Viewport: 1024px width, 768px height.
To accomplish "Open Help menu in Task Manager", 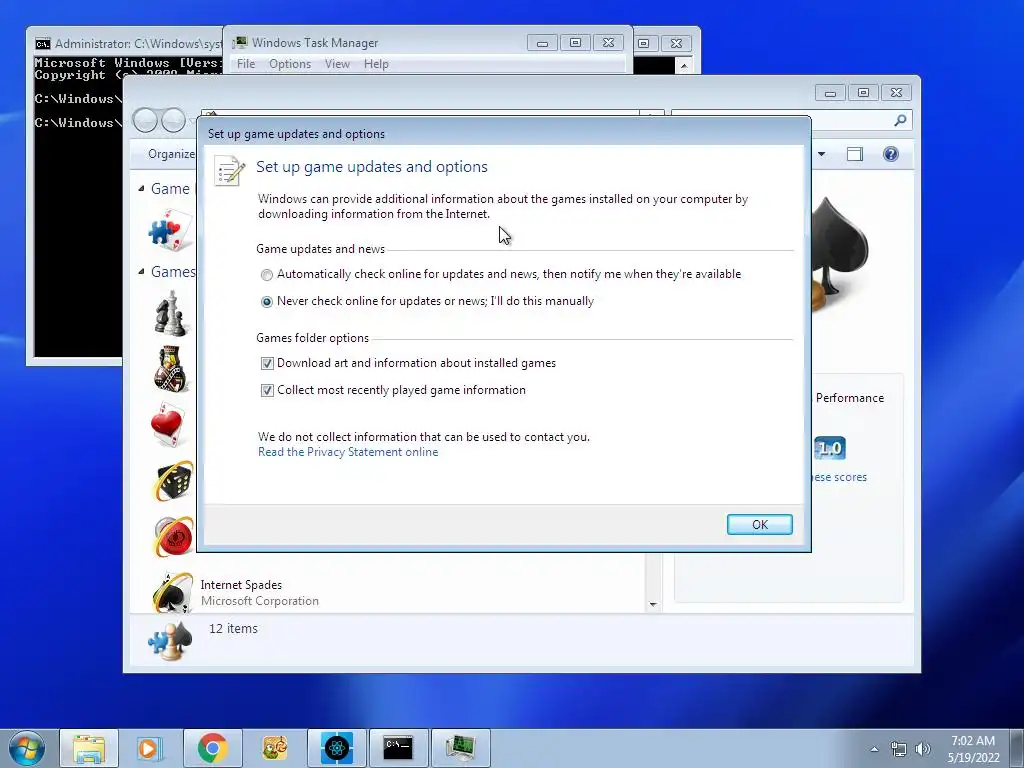I will click(x=376, y=64).
